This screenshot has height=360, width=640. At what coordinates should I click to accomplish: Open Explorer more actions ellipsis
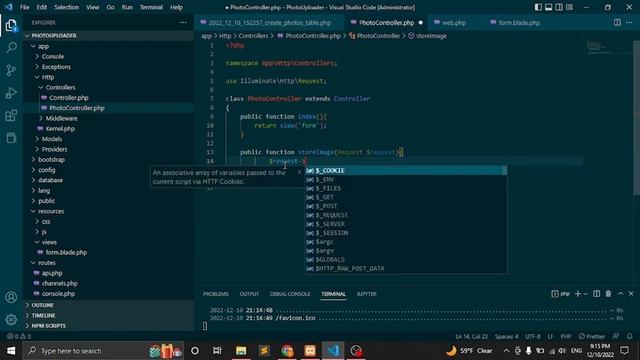pos(183,22)
